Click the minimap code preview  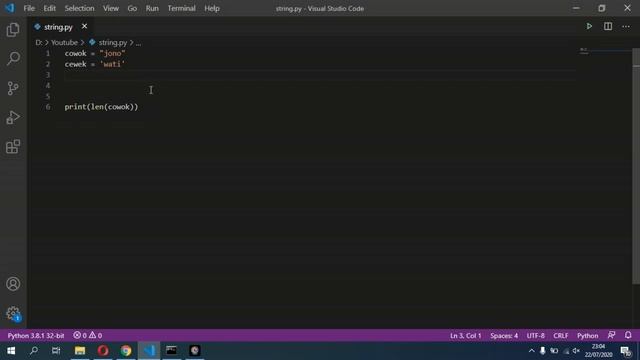click(x=584, y=51)
